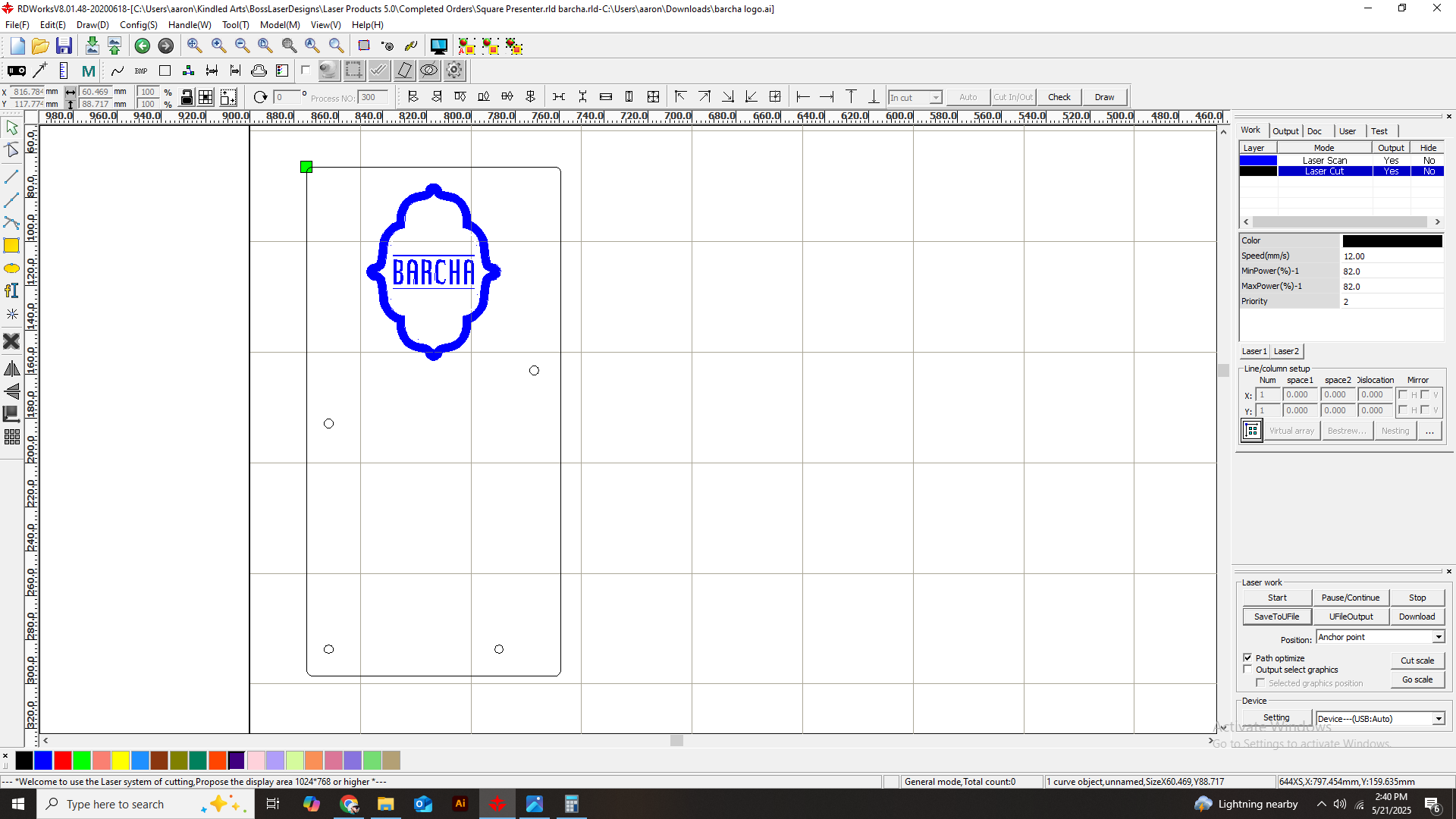Click the Go scale button
Screen dimensions: 1456x819
point(1417,679)
